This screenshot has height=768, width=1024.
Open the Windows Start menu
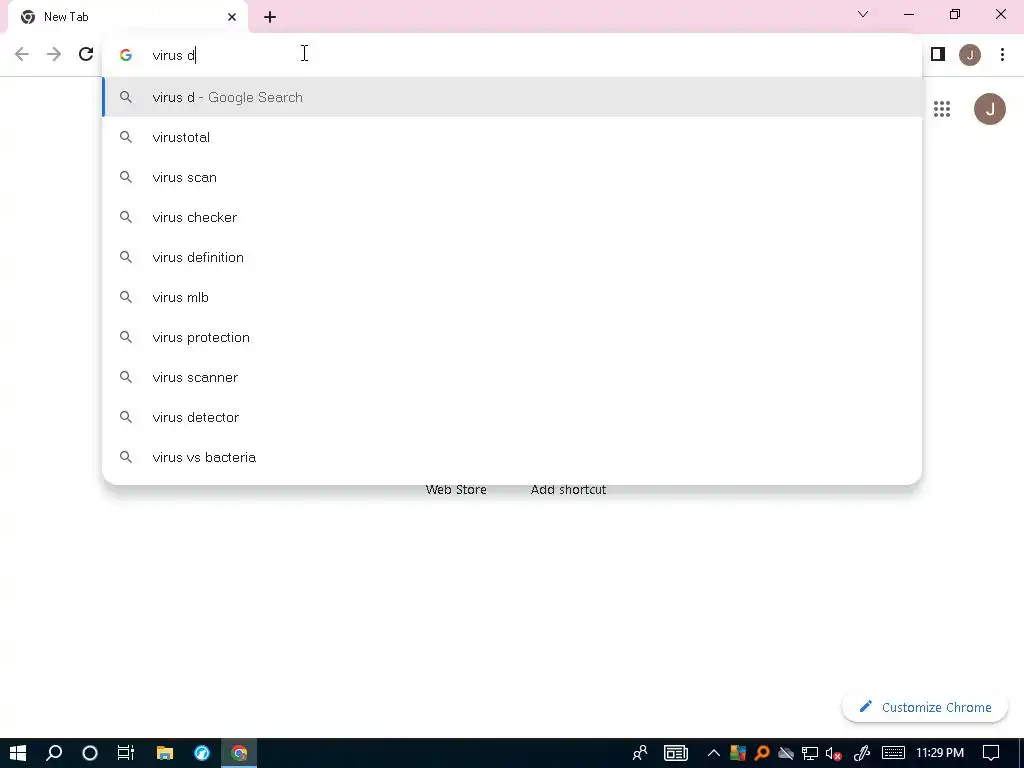tap(18, 753)
